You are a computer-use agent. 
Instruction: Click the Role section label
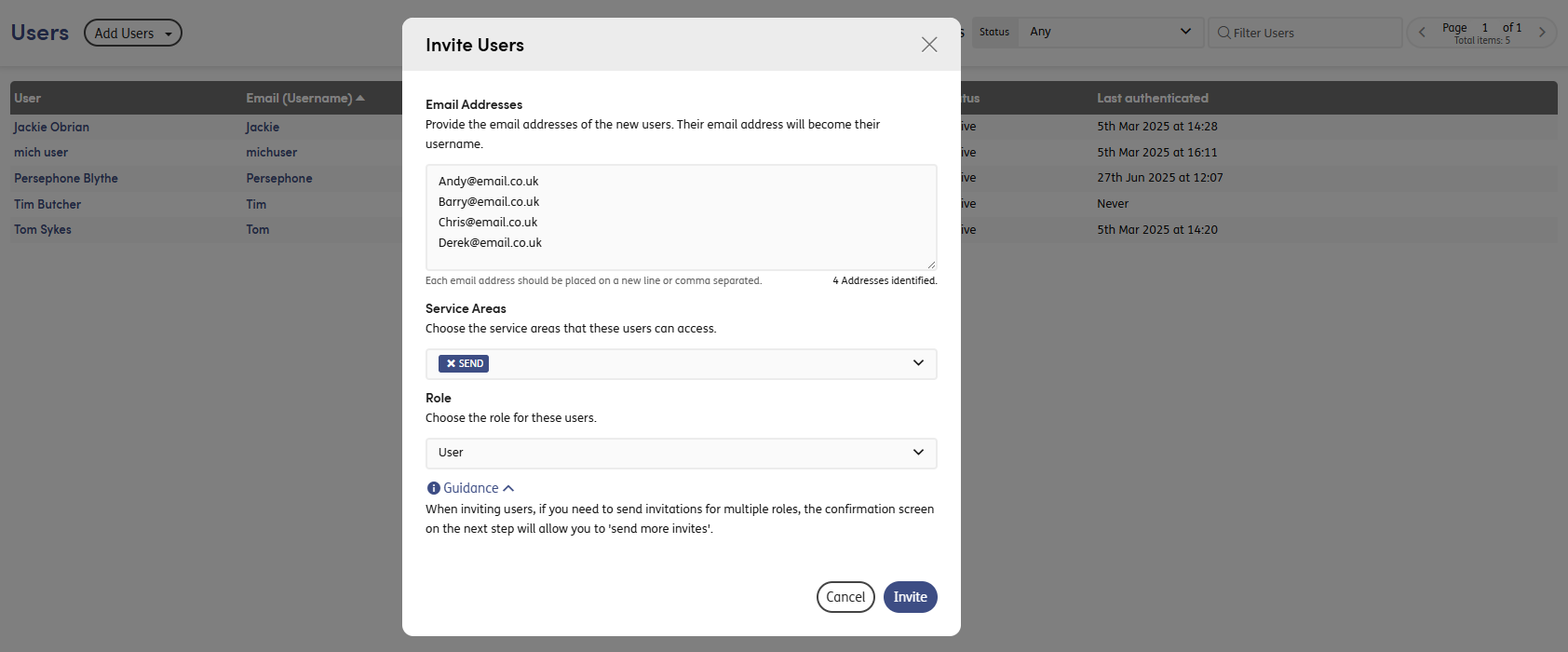point(439,398)
